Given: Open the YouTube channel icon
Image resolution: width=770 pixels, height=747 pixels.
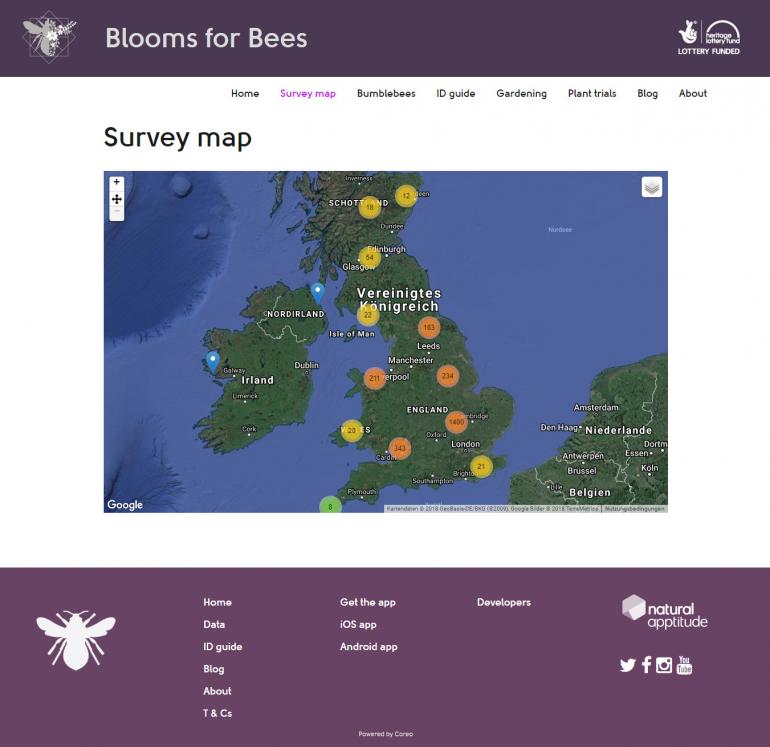Looking at the screenshot, I should 684,665.
